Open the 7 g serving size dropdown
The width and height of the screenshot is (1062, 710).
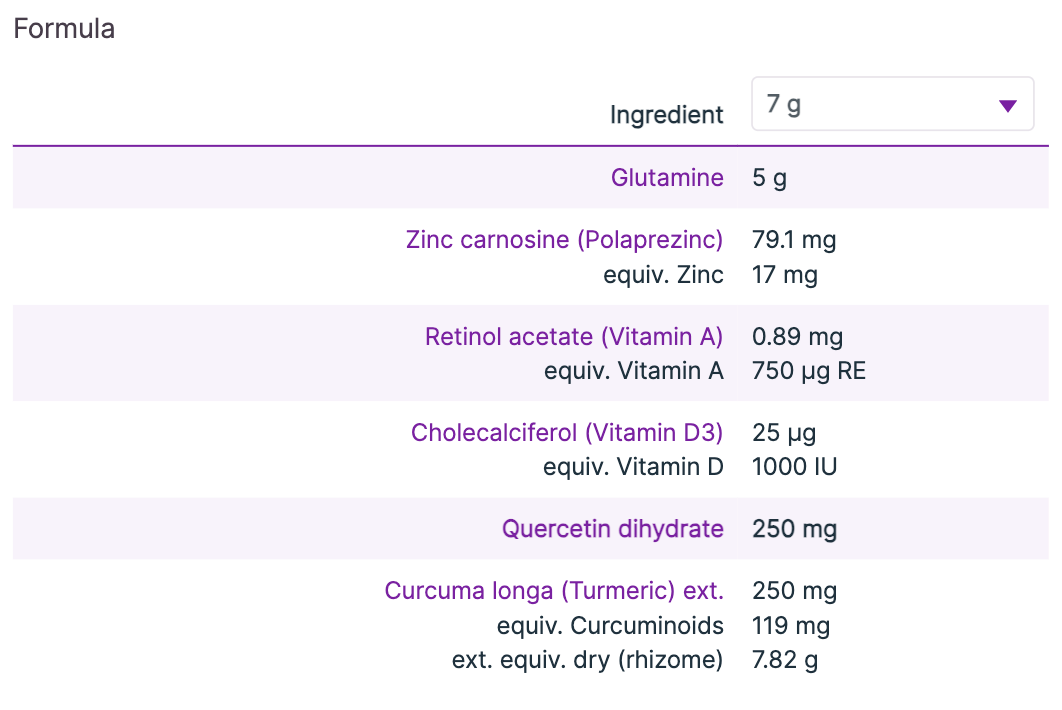(893, 104)
